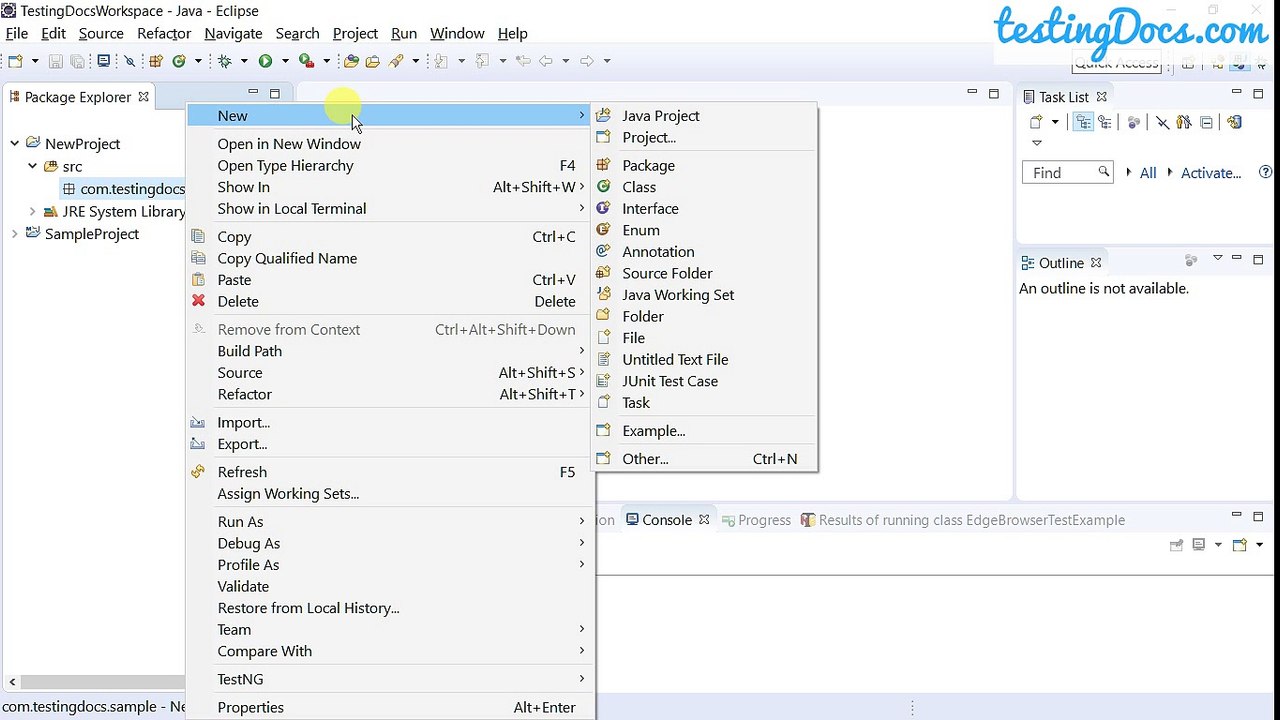Click the New Java Package toolbar icon
The height and width of the screenshot is (720, 1280).
(x=156, y=61)
